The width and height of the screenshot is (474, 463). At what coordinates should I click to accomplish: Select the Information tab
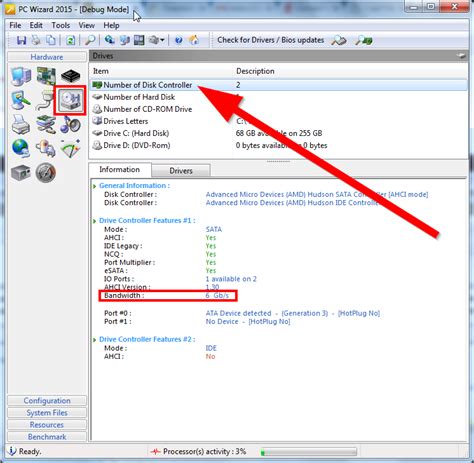point(120,170)
